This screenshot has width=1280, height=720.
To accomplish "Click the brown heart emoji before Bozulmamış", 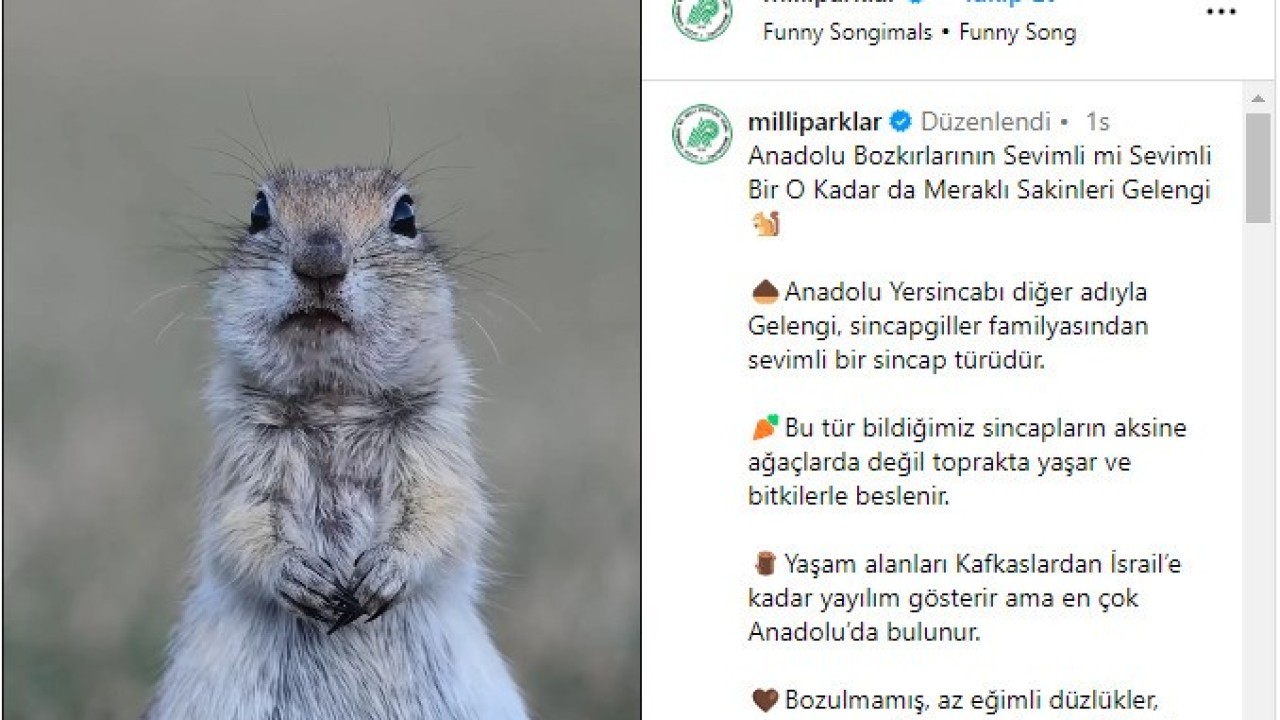I will pos(765,699).
